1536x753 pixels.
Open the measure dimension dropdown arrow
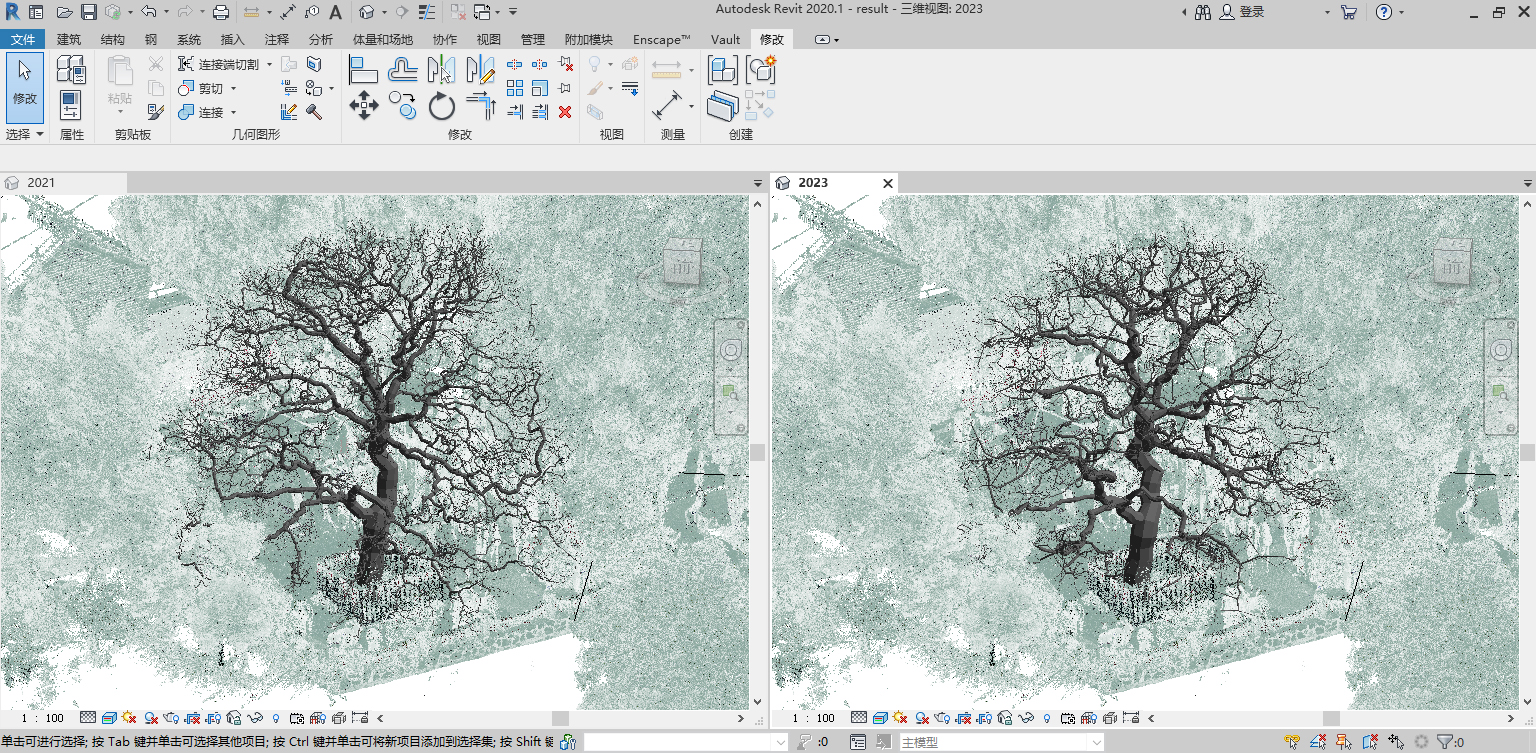click(691, 106)
